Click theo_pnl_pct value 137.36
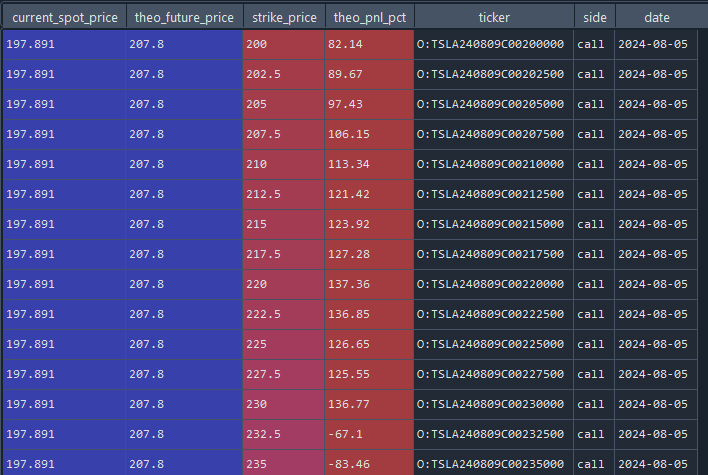Screen dimensions: 708x475 [x=369, y=284]
